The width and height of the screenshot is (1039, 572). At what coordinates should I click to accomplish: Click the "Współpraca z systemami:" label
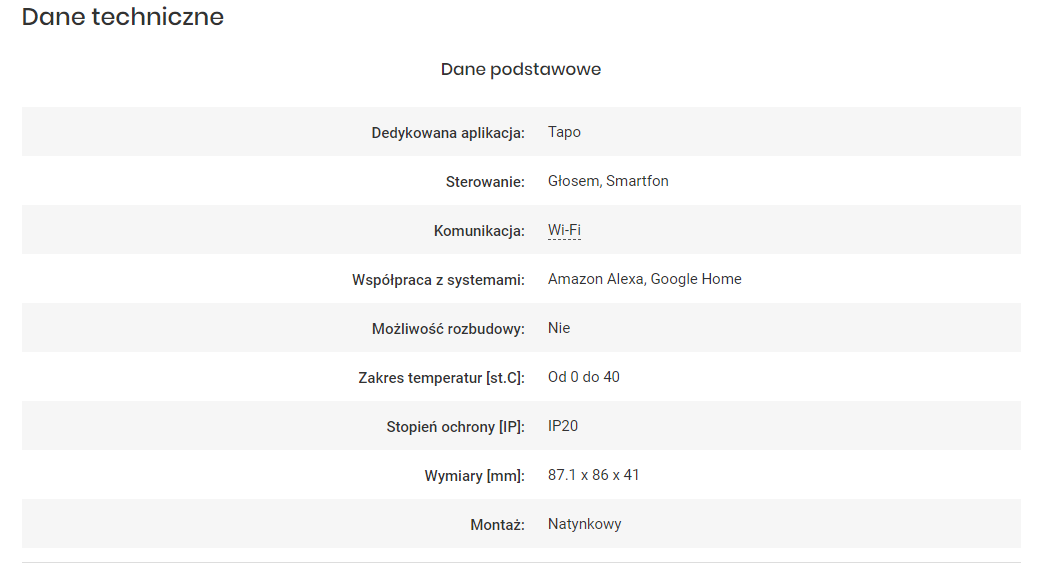coord(431,280)
